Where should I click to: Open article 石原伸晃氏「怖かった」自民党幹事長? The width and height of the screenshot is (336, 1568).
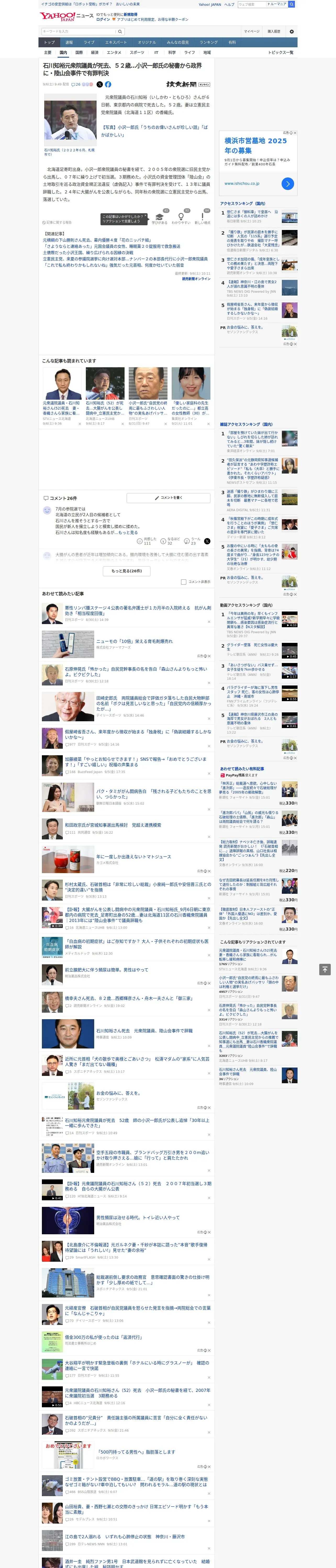pos(136,671)
